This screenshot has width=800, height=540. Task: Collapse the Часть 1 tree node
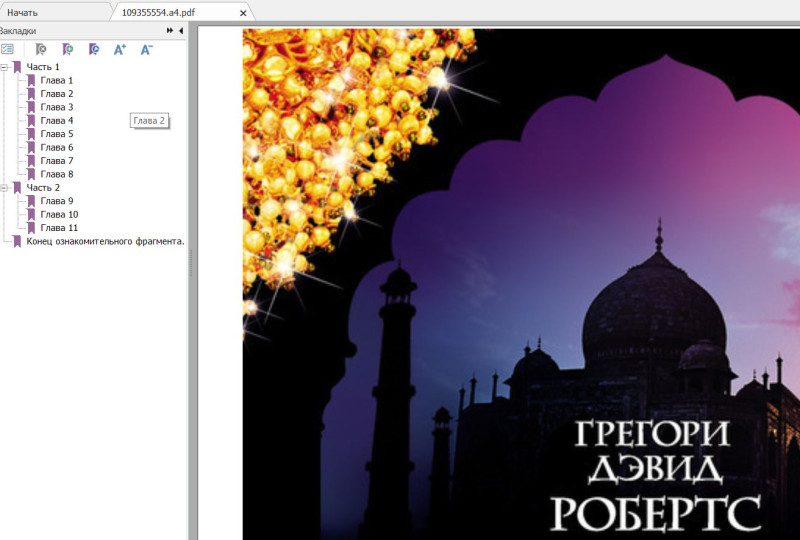coord(5,67)
